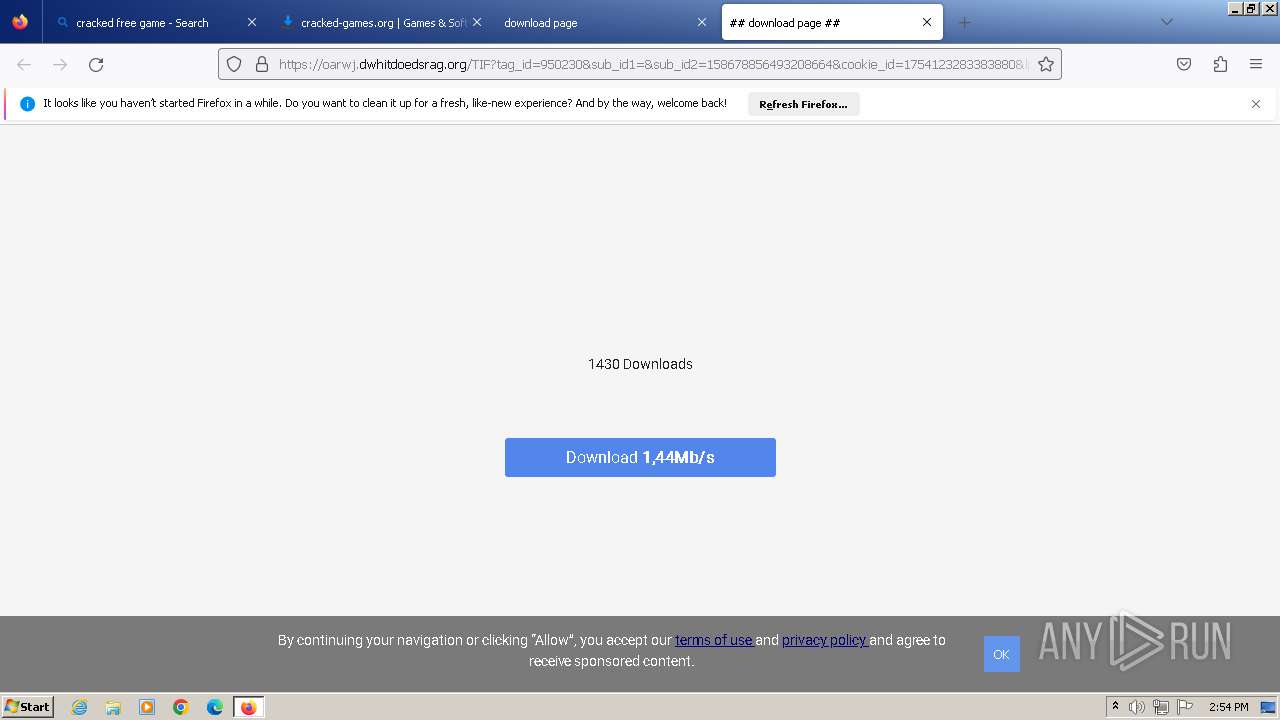Click the Download 1,44Mb/s button
The image size is (1280, 720).
pos(640,457)
